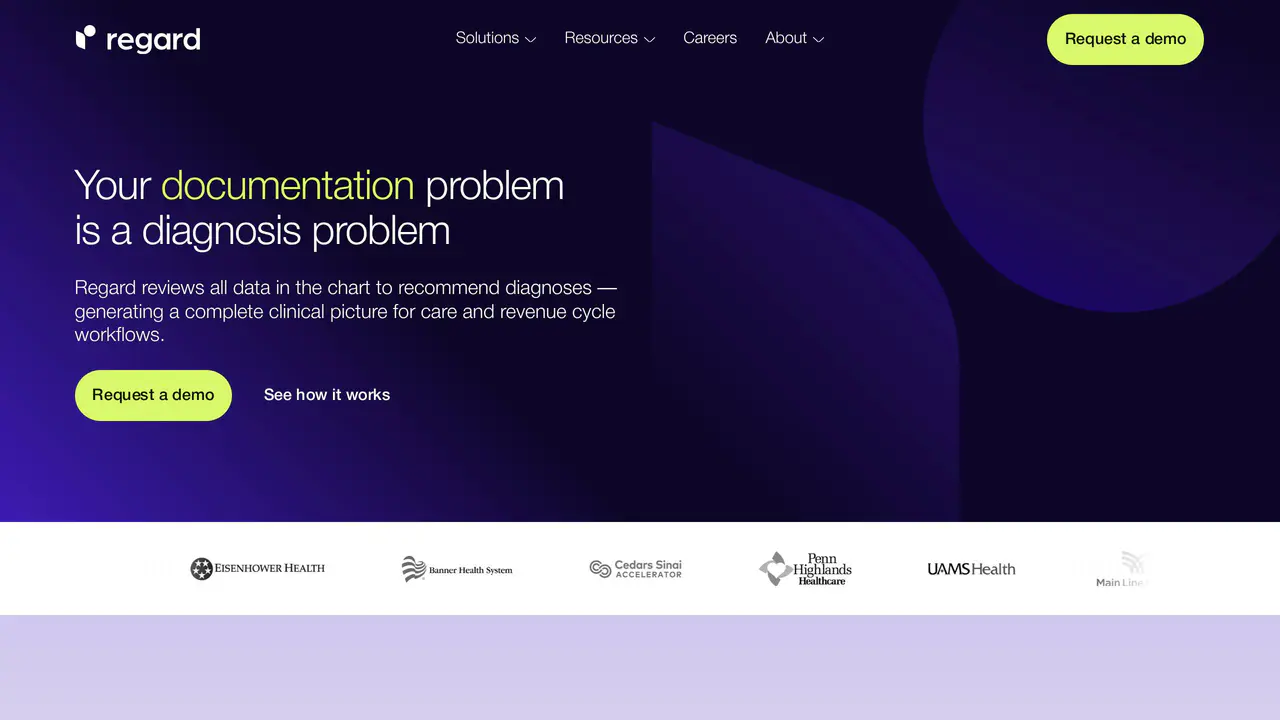The height and width of the screenshot is (720, 1280).
Task: Click the header Request a demo button
Action: pos(1125,39)
